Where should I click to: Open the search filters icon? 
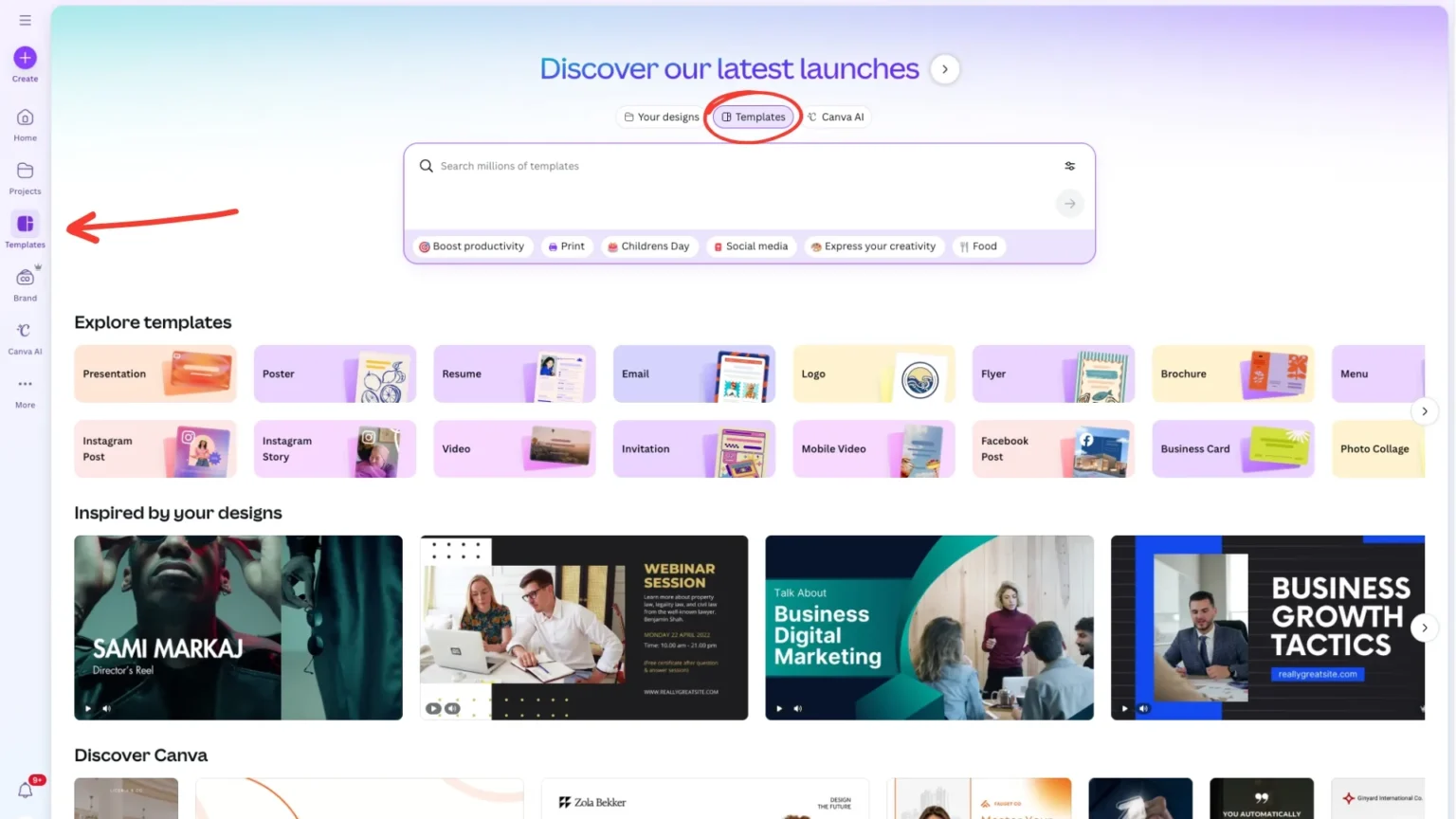tap(1069, 166)
